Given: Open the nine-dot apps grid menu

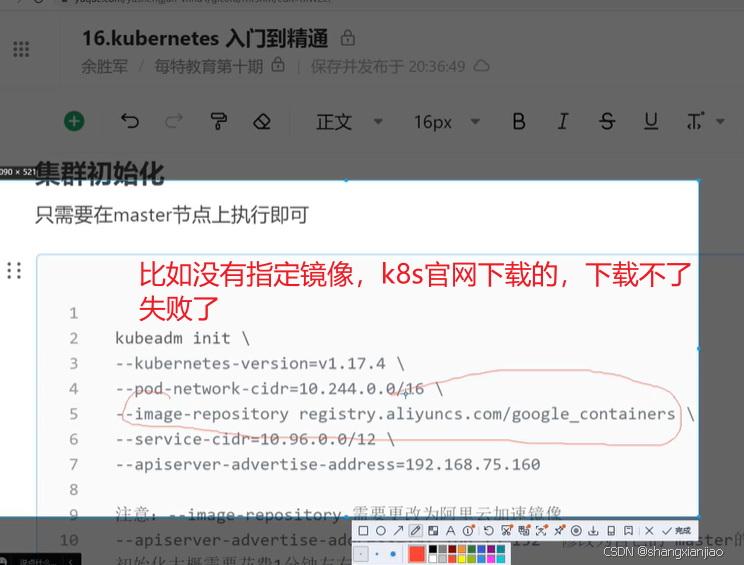Looking at the screenshot, I should point(21,49).
